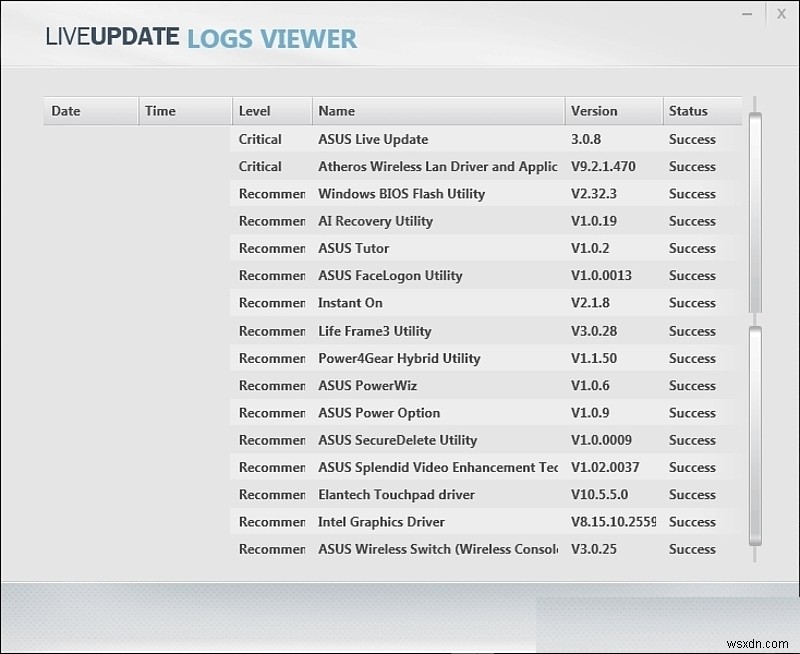Viewport: 800px width, 654px height.
Task: Close the Logs Viewer window
Action: [781, 14]
